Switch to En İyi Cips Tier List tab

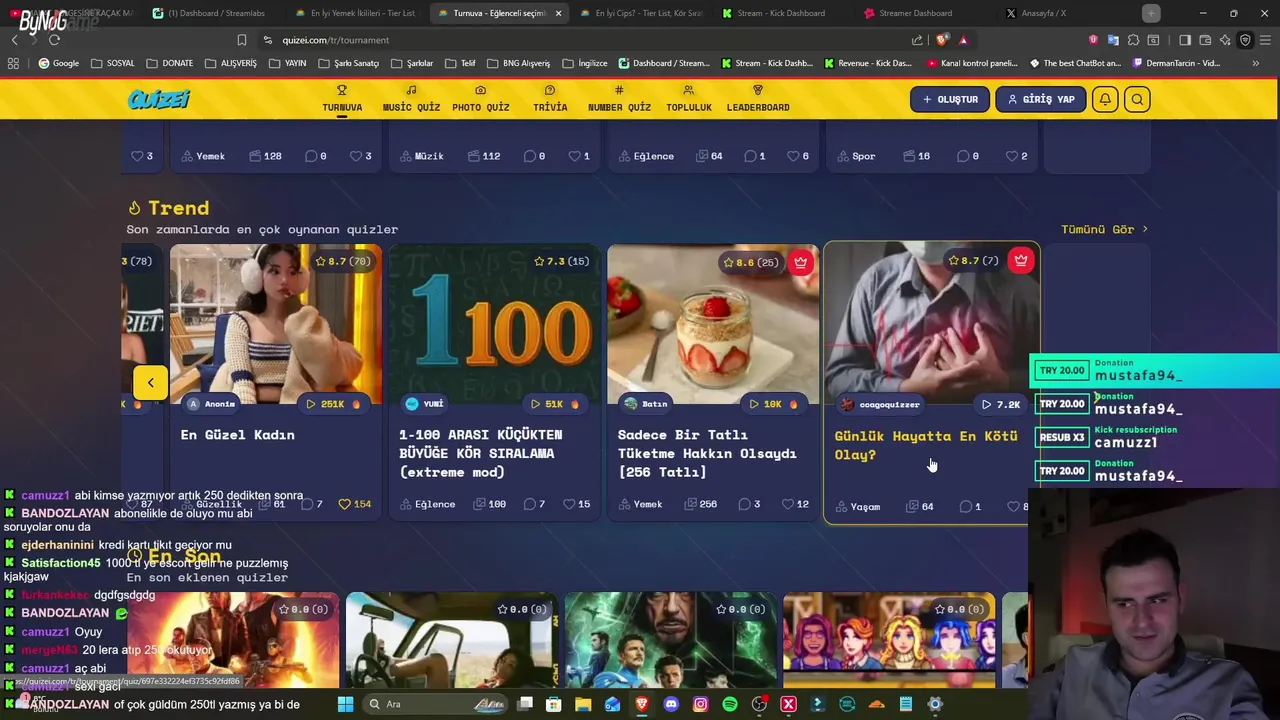pyautogui.click(x=640, y=13)
